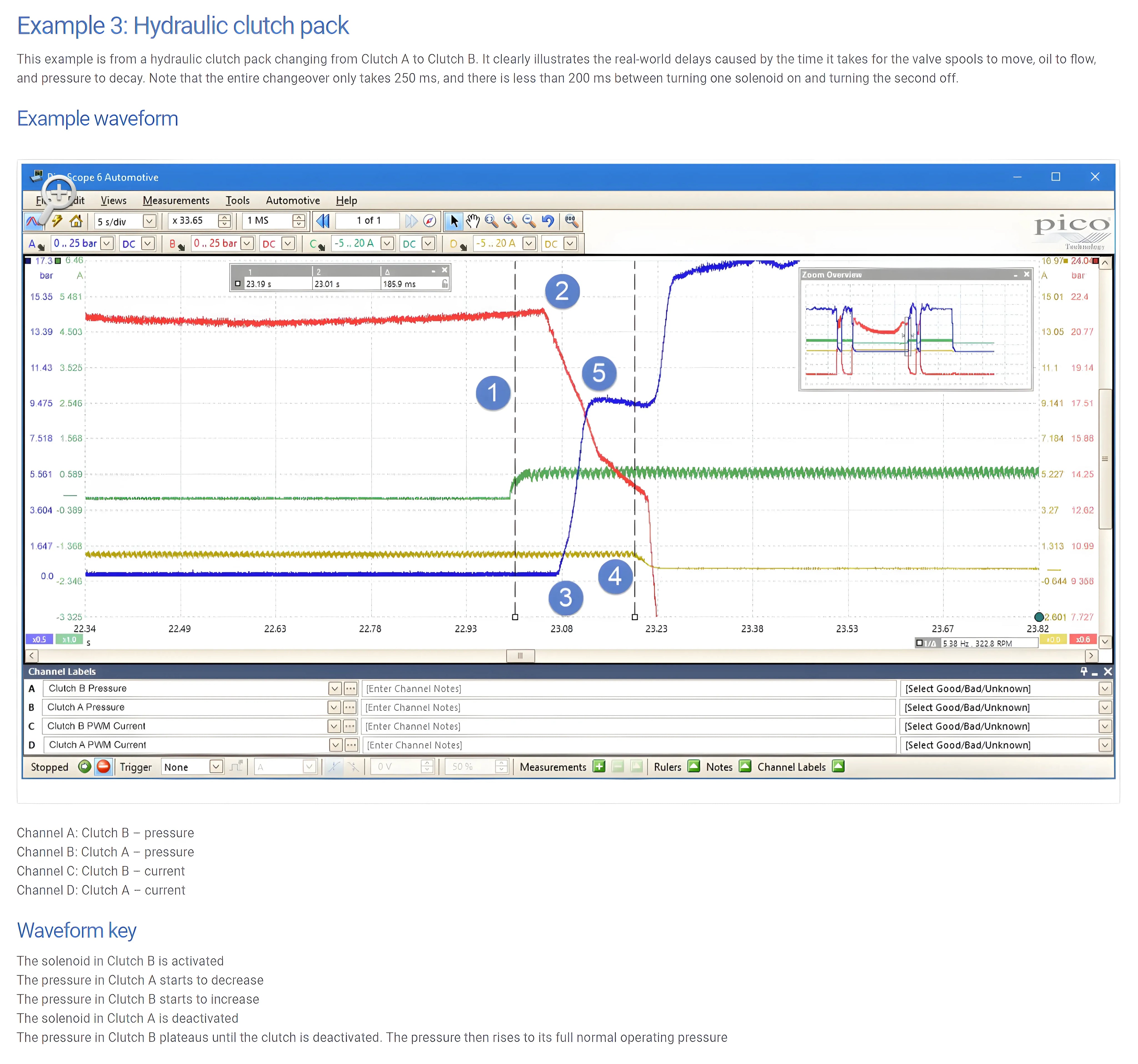Viewport: 1138px width, 1064px height.
Task: Toggle the ruler legend lock icon
Action: [444, 283]
